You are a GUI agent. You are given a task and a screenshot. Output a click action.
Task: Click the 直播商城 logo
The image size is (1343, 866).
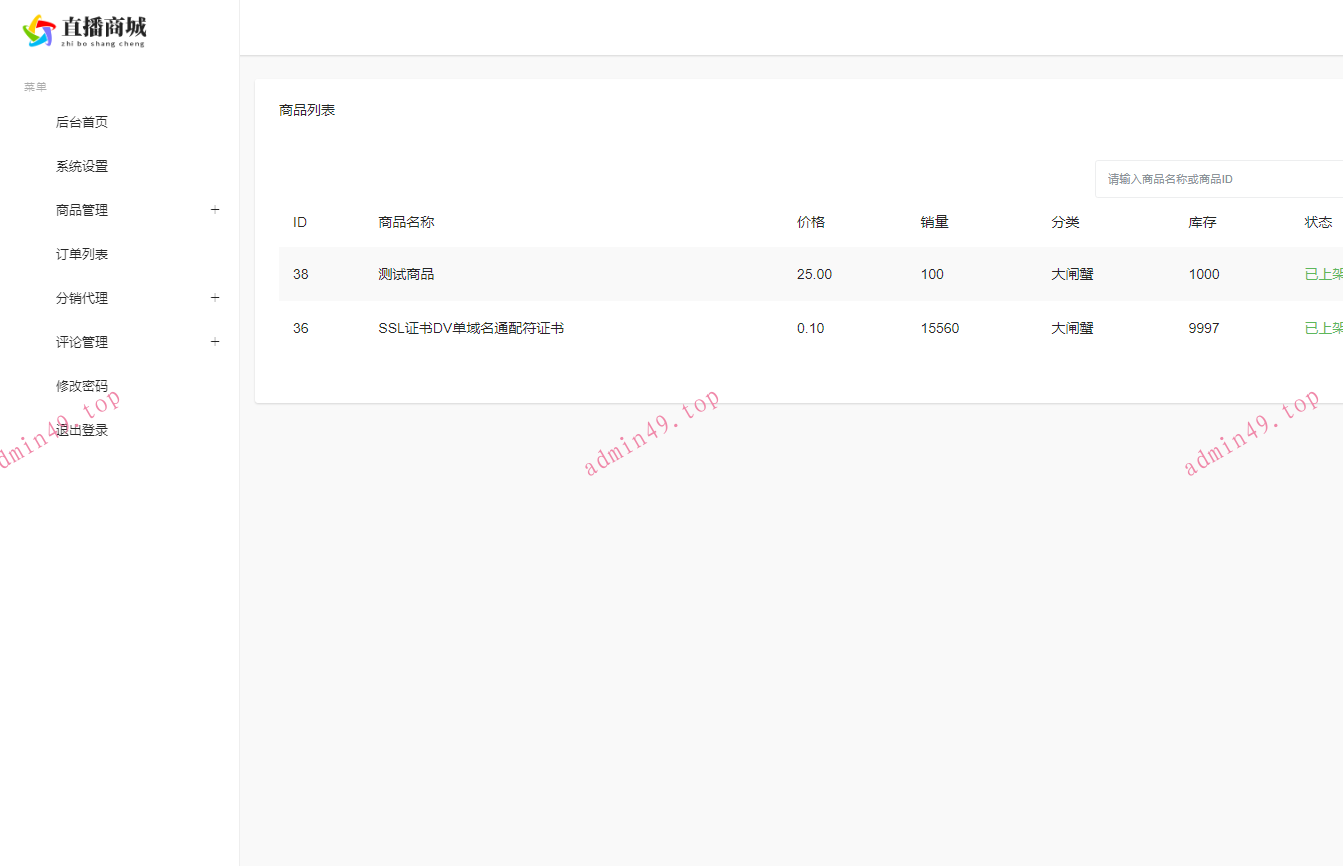pos(84,30)
